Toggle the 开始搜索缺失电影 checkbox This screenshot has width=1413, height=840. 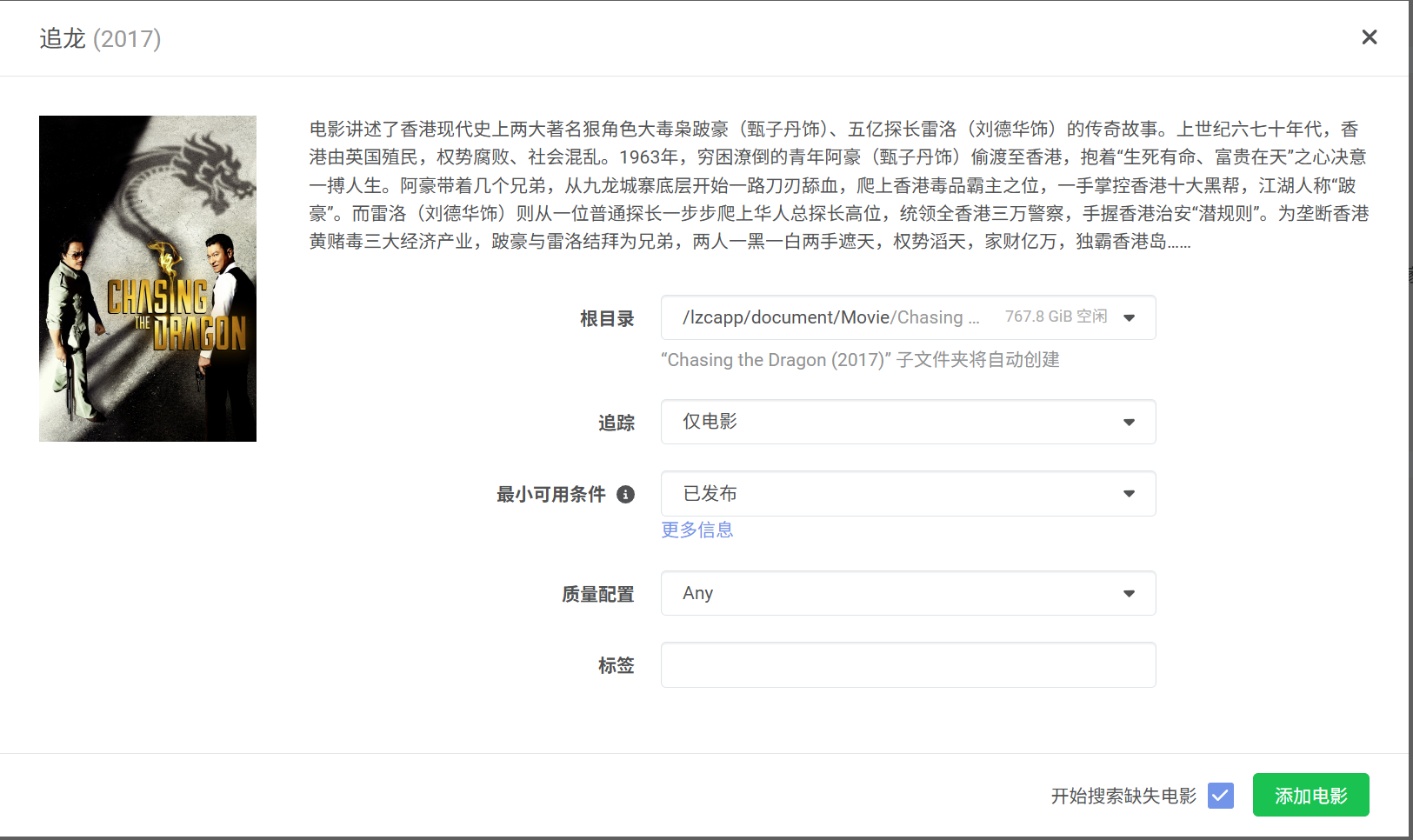pyautogui.click(x=1221, y=795)
